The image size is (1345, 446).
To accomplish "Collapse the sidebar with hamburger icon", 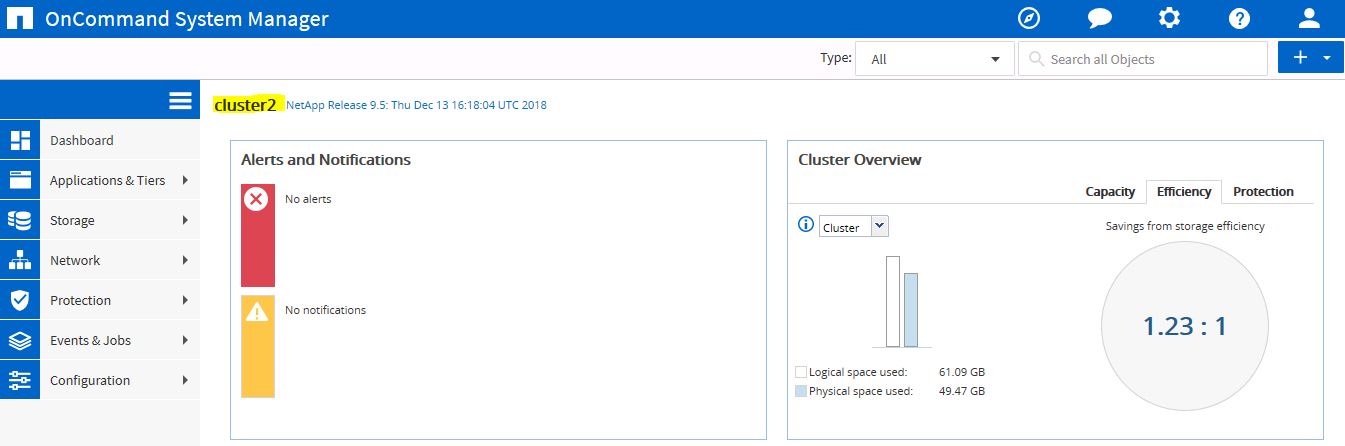I will (180, 101).
